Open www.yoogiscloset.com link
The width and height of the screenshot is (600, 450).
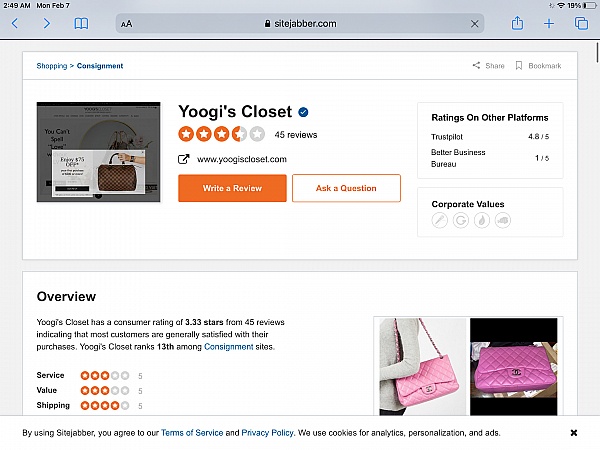[241, 159]
